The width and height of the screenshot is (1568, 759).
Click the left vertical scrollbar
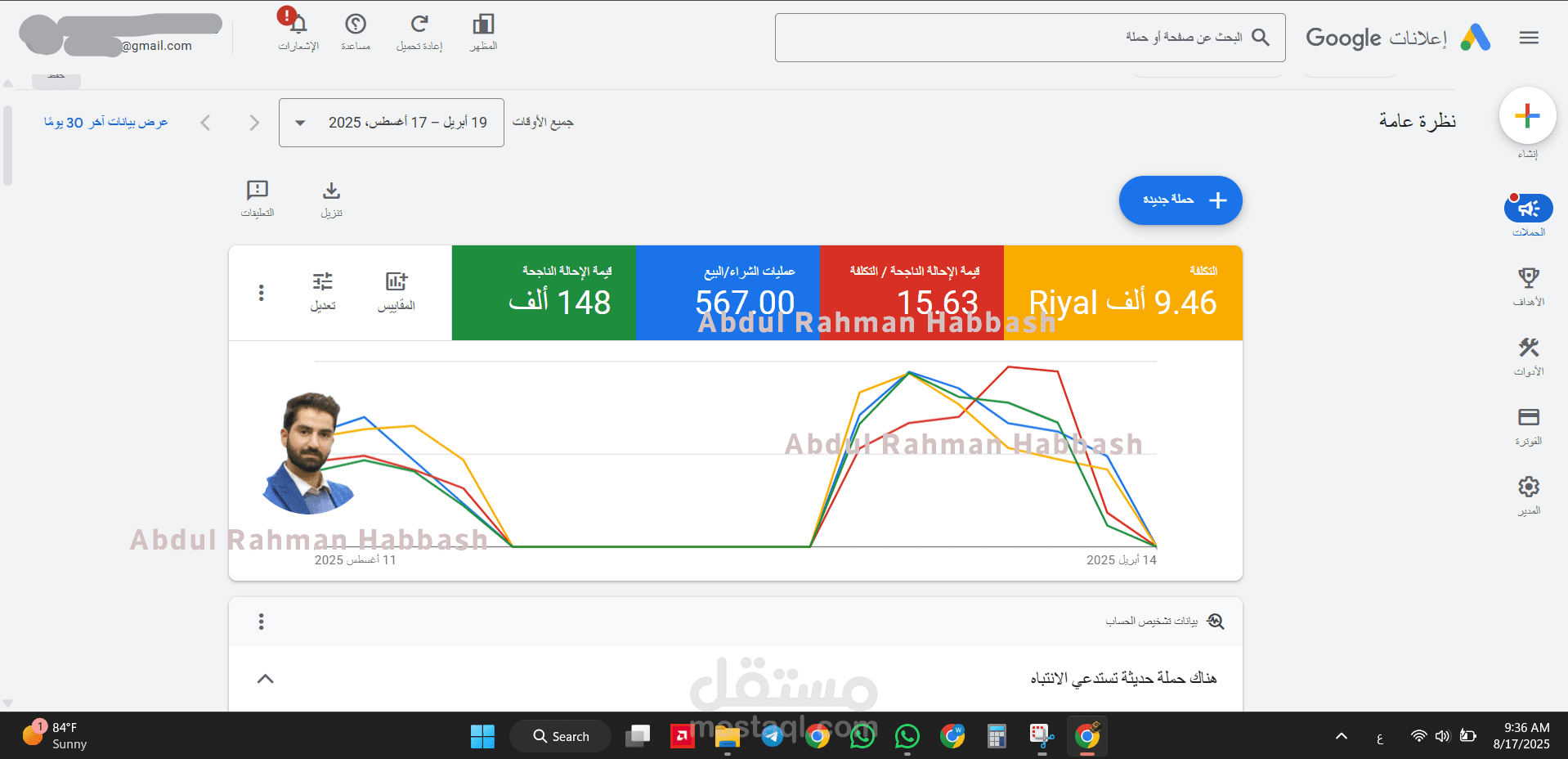(x=7, y=146)
